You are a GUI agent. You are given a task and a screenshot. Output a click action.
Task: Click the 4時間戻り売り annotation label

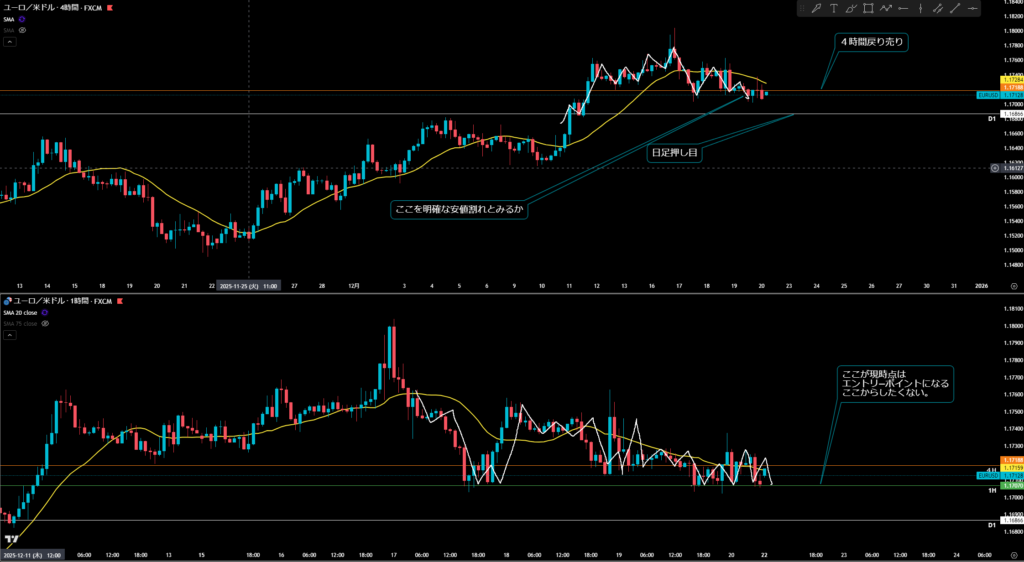[x=871, y=42]
